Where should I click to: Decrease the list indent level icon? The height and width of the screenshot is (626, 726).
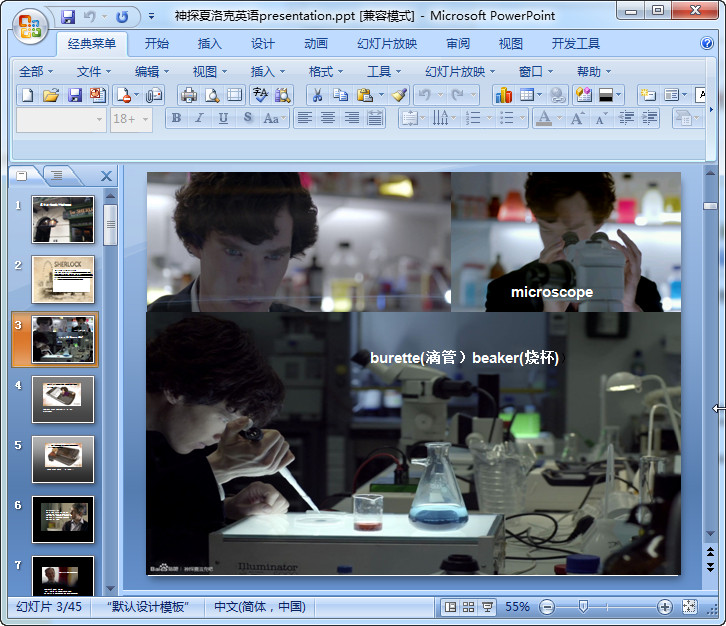626,119
